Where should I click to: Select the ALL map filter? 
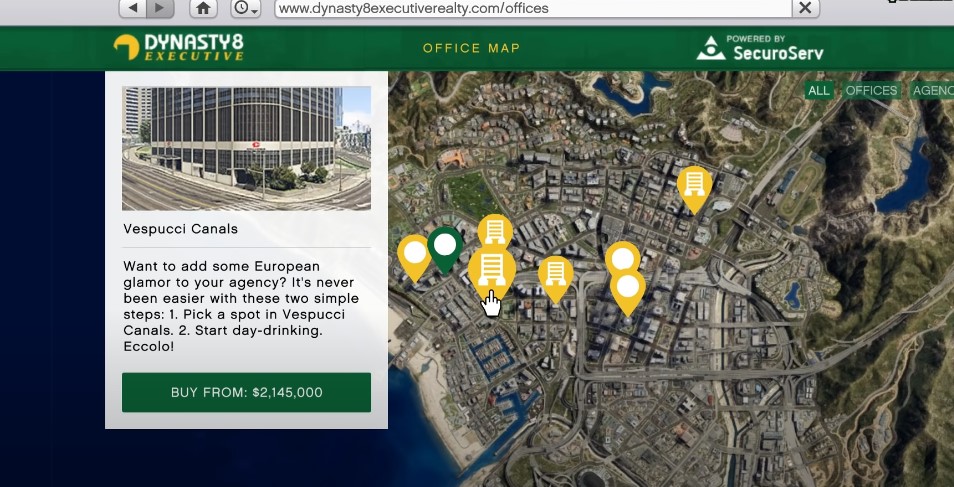(x=819, y=91)
